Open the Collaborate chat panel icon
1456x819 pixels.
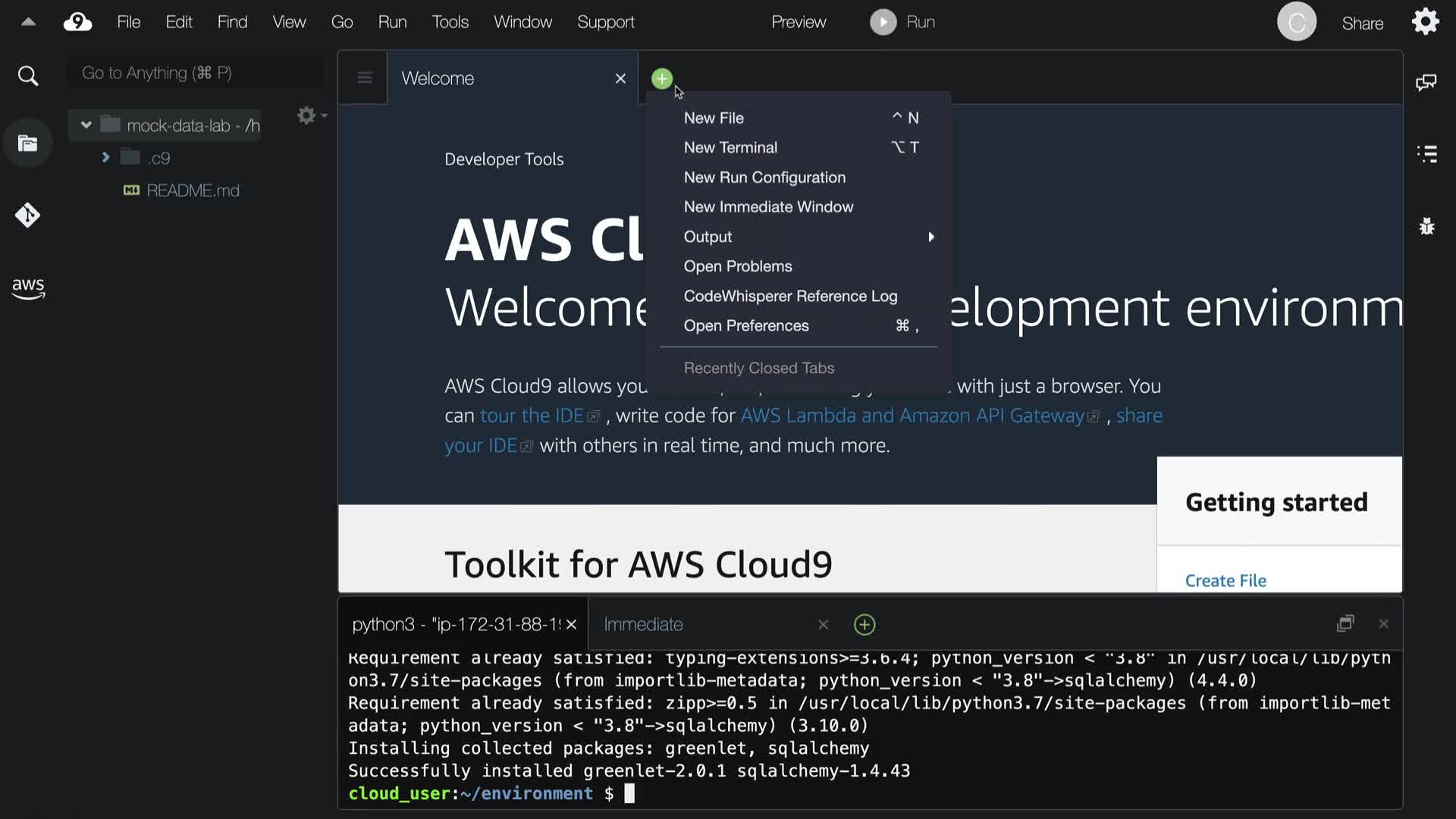tap(1426, 82)
